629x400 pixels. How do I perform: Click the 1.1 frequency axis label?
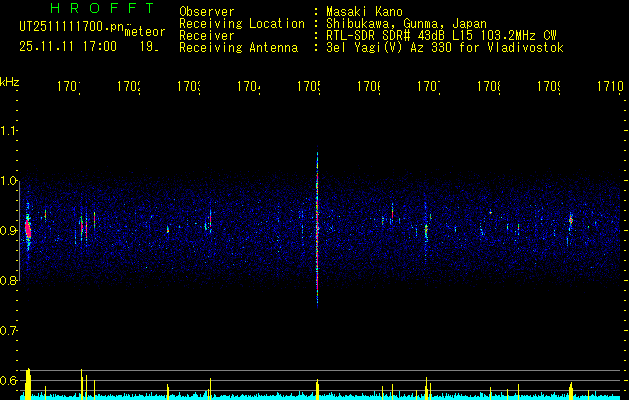pos(9,131)
